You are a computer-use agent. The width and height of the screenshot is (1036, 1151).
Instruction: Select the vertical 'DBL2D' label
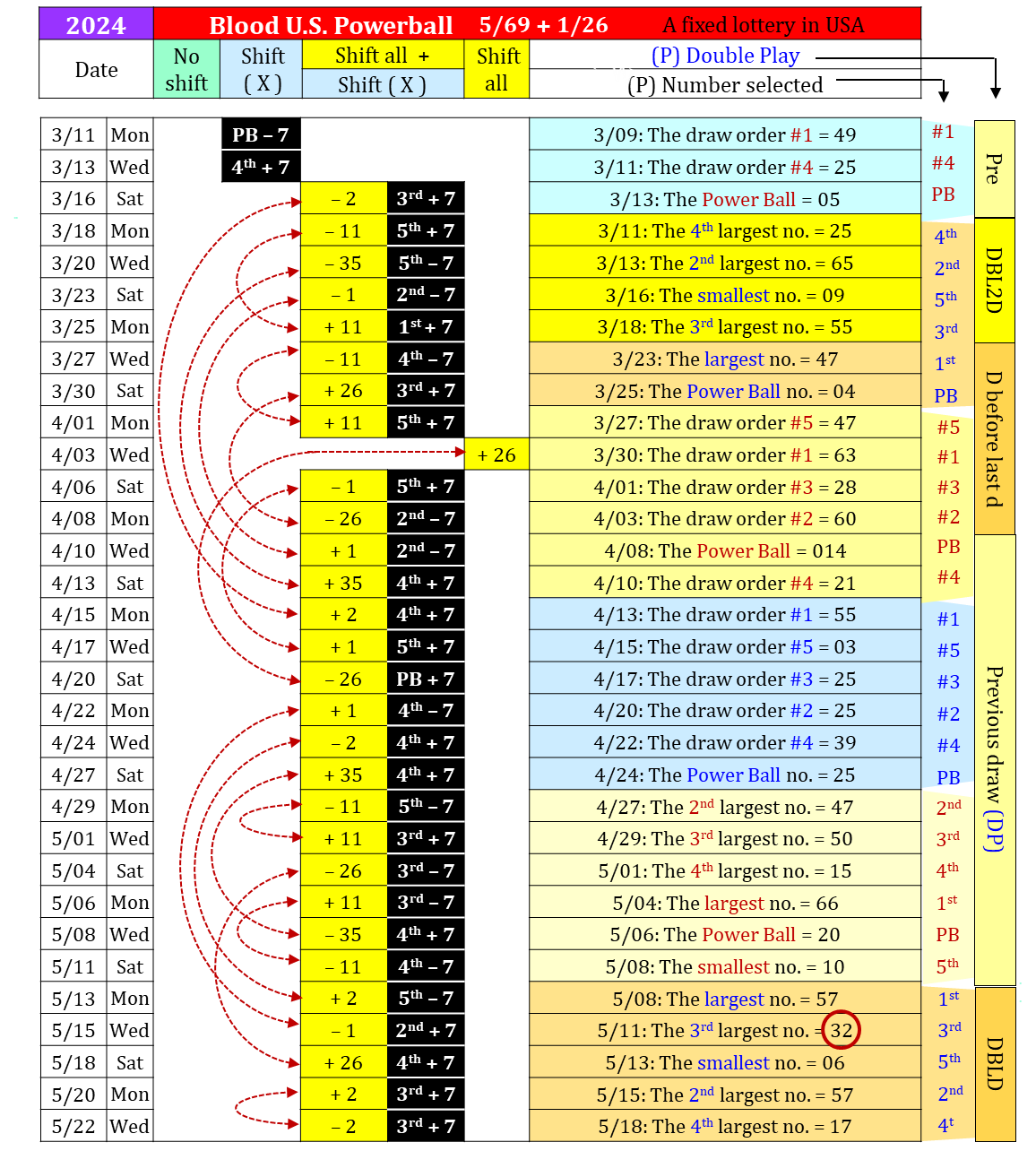click(x=994, y=280)
